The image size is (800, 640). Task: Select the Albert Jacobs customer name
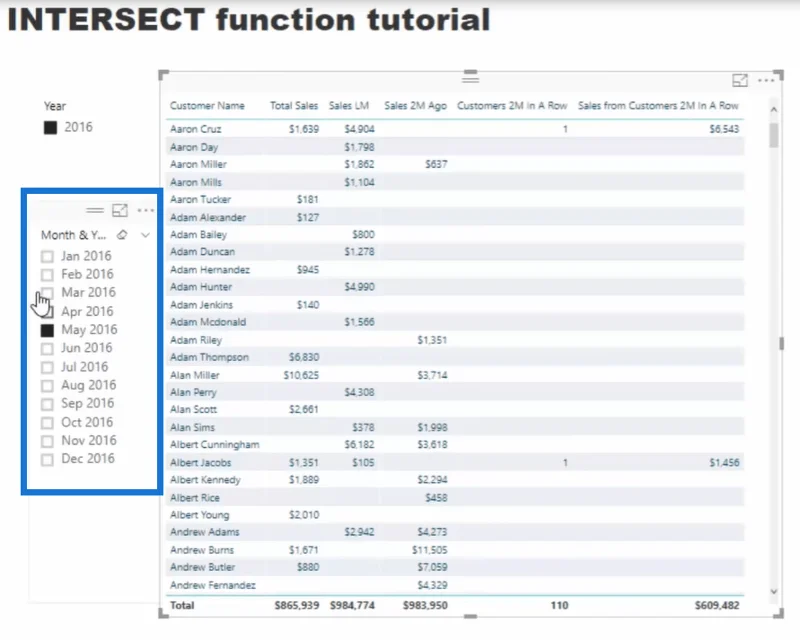pos(201,463)
